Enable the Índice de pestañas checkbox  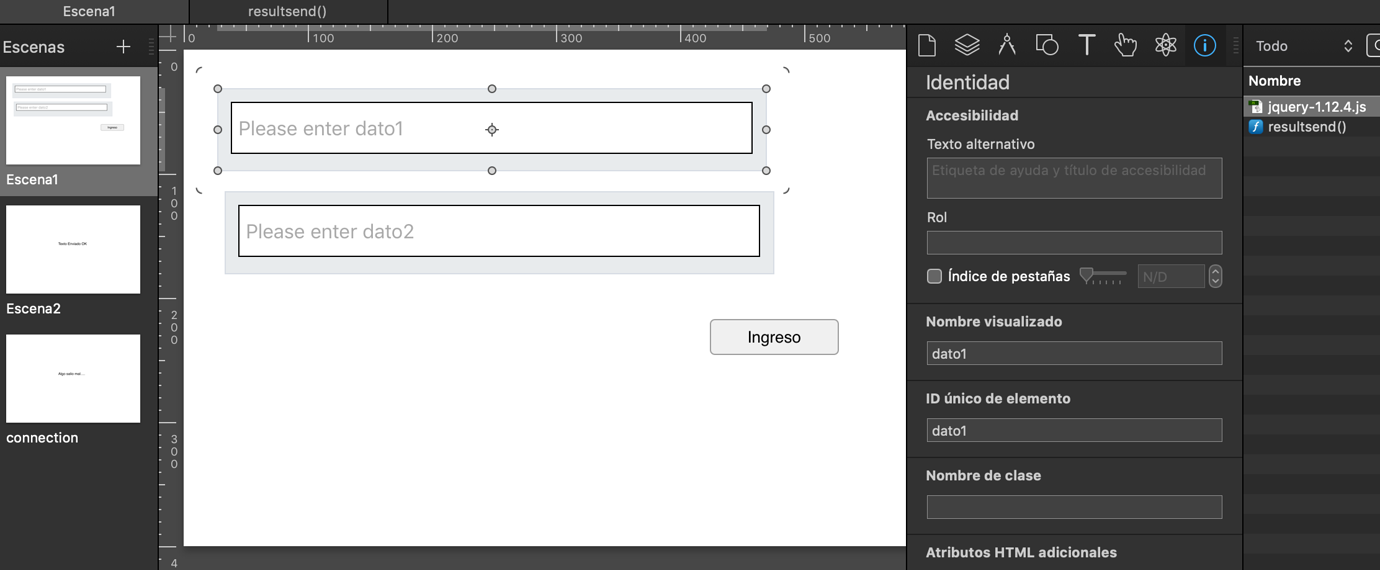point(934,276)
